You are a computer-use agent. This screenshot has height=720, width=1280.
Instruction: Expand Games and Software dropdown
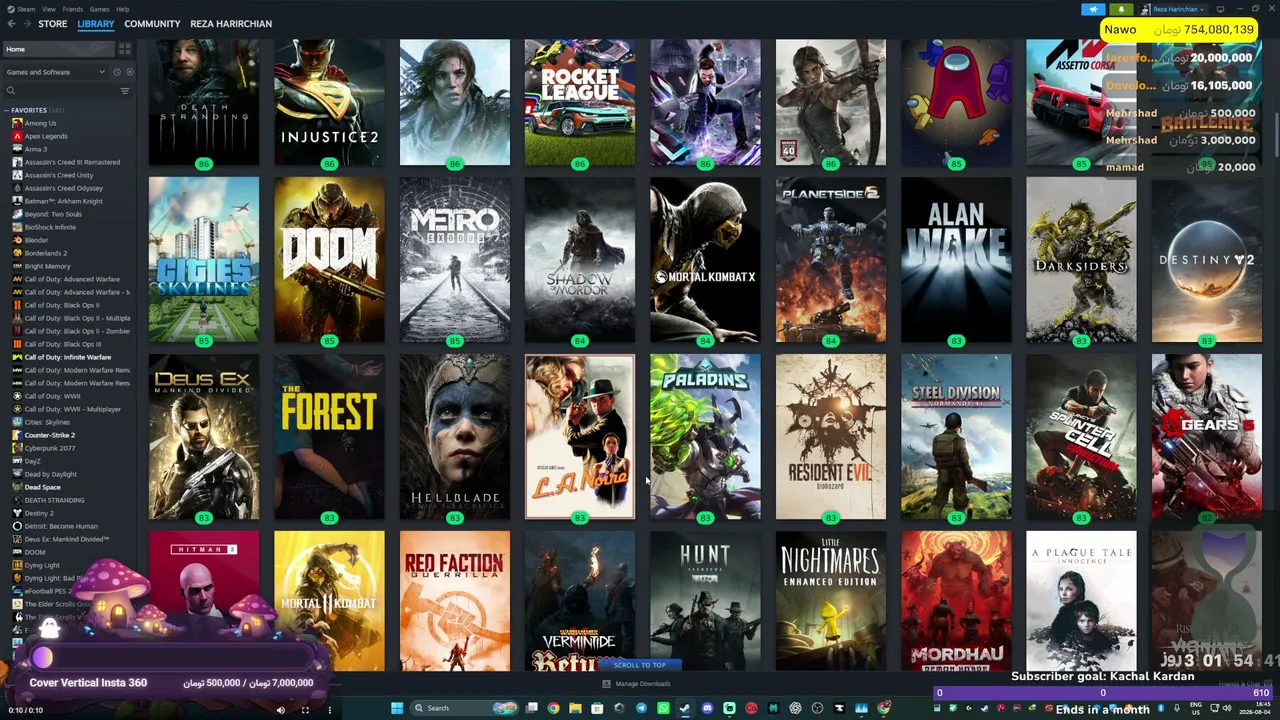tap(55, 72)
